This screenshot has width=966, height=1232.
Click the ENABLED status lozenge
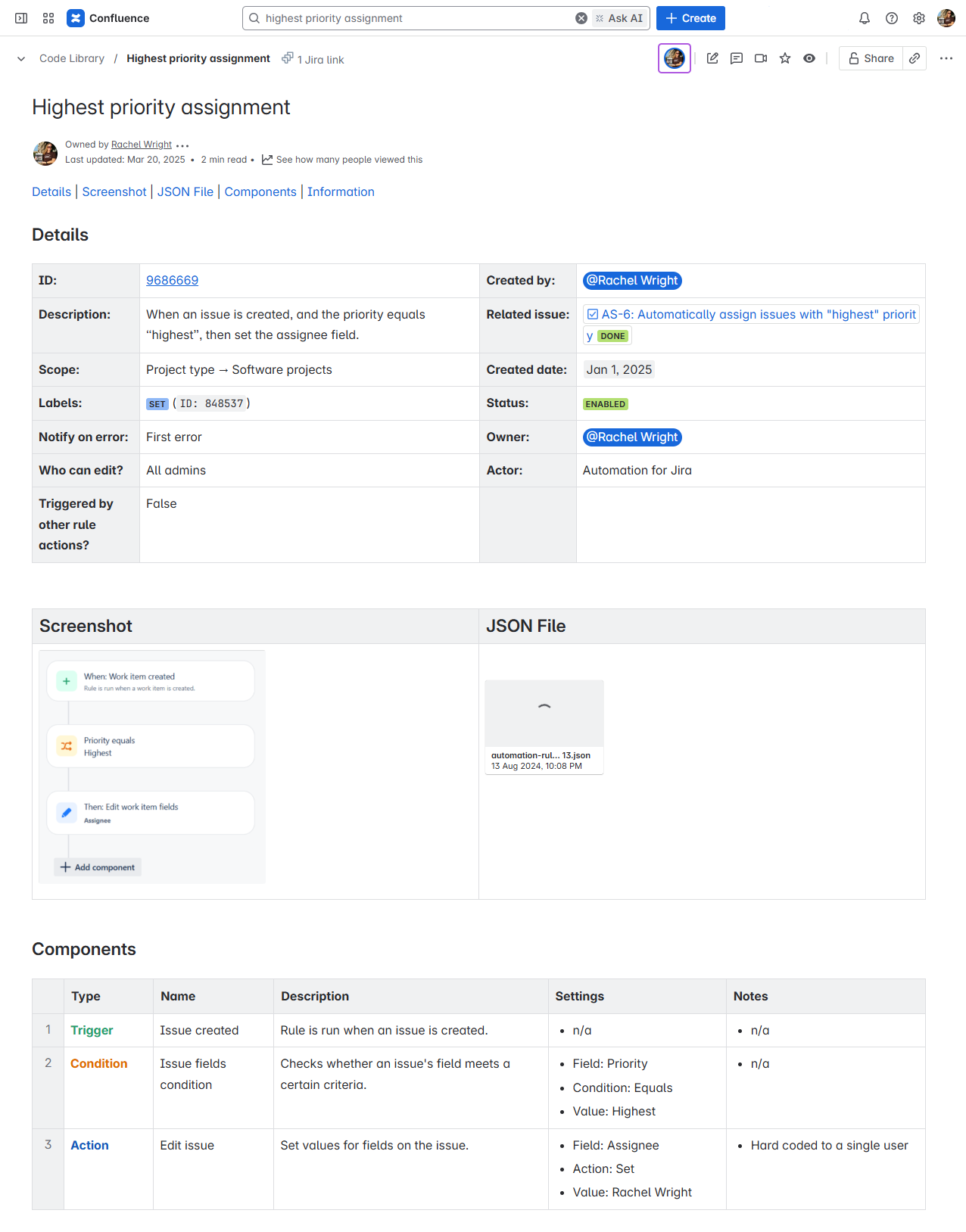[606, 404]
